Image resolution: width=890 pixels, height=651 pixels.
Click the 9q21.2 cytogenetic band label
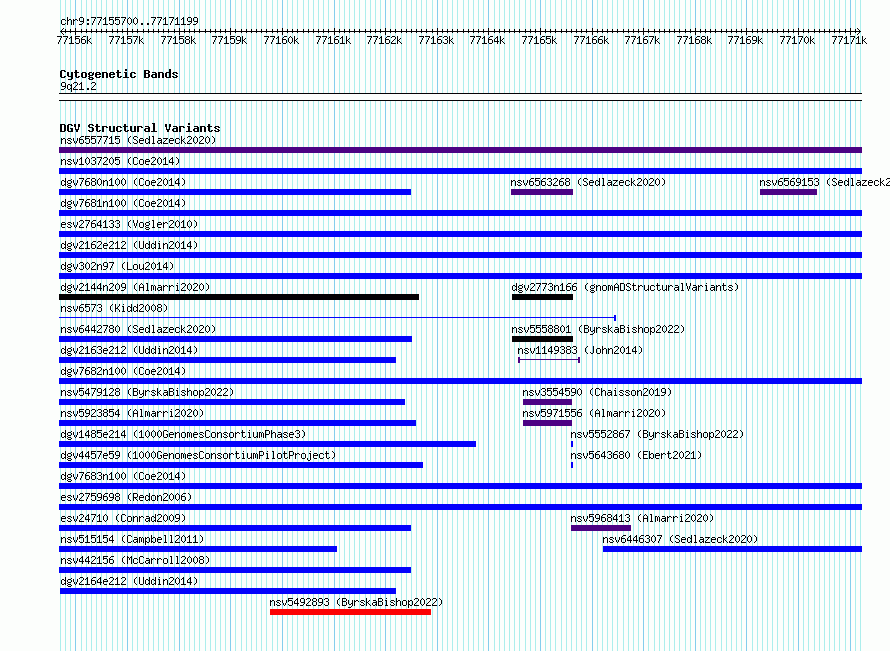tap(78, 86)
